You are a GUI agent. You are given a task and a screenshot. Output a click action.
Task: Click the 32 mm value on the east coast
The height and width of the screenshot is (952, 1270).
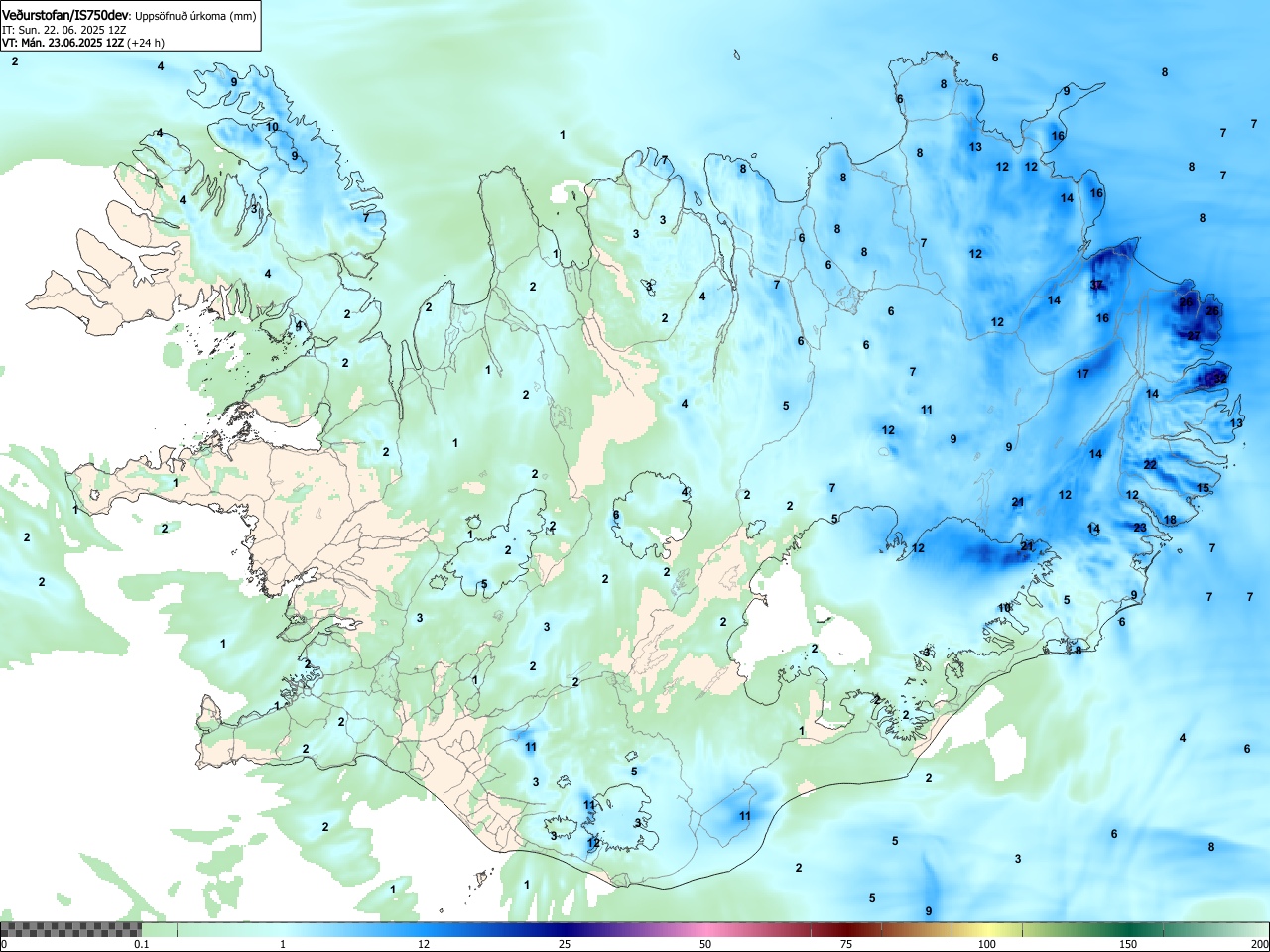point(1220,378)
